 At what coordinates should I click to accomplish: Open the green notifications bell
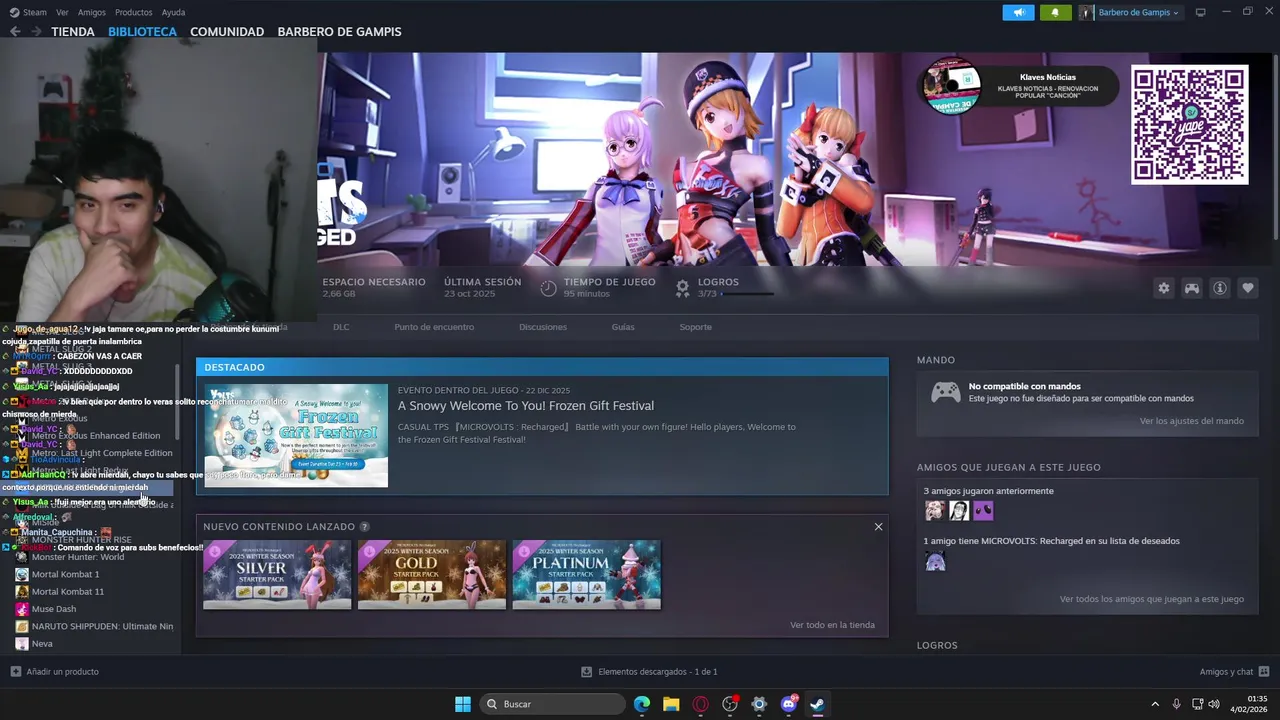1055,12
